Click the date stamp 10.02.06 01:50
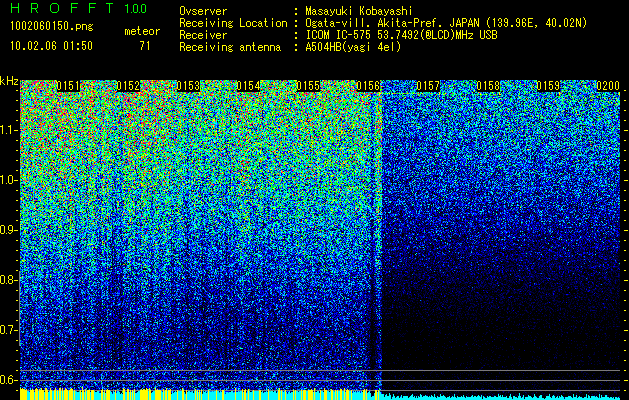Image resolution: width=629 pixels, height=400 pixels. pyautogui.click(x=51, y=46)
